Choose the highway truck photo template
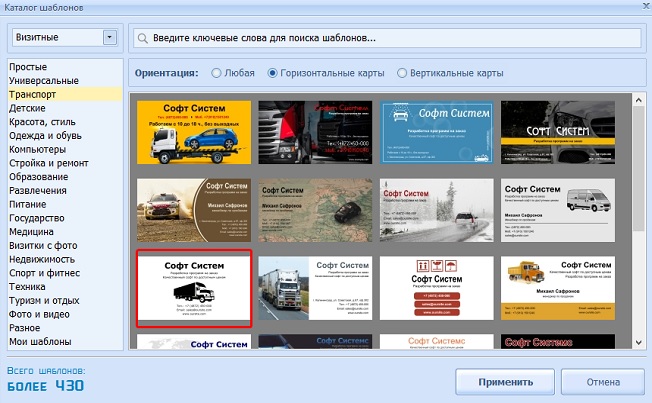The width and height of the screenshot is (652, 403). tap(315, 288)
